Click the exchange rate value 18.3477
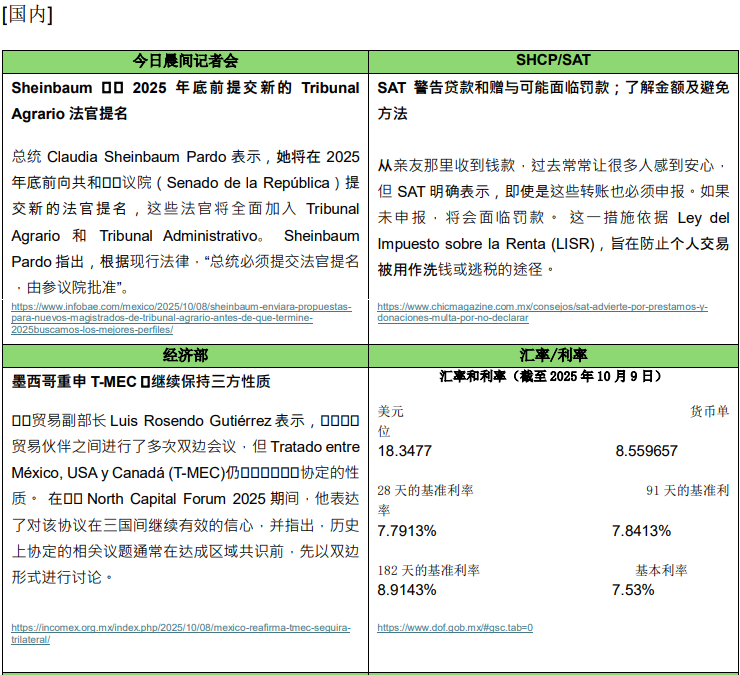 pyautogui.click(x=405, y=451)
